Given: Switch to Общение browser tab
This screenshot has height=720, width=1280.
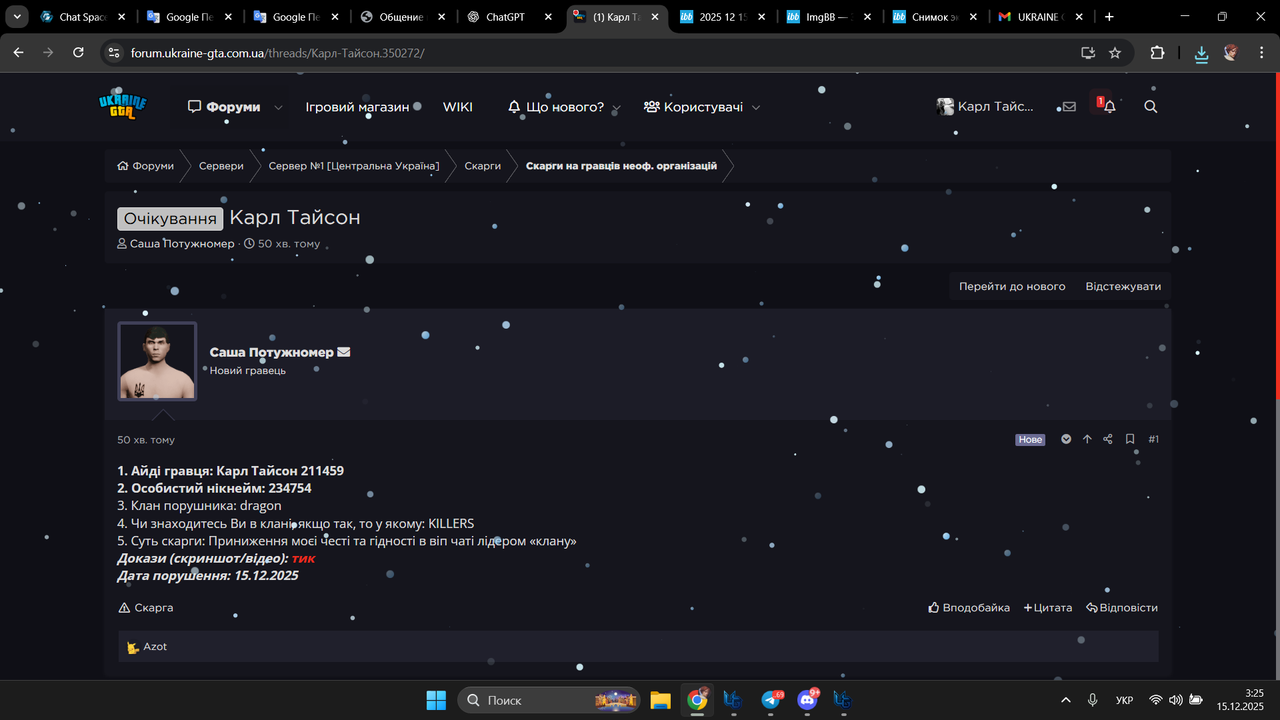Looking at the screenshot, I should [405, 17].
